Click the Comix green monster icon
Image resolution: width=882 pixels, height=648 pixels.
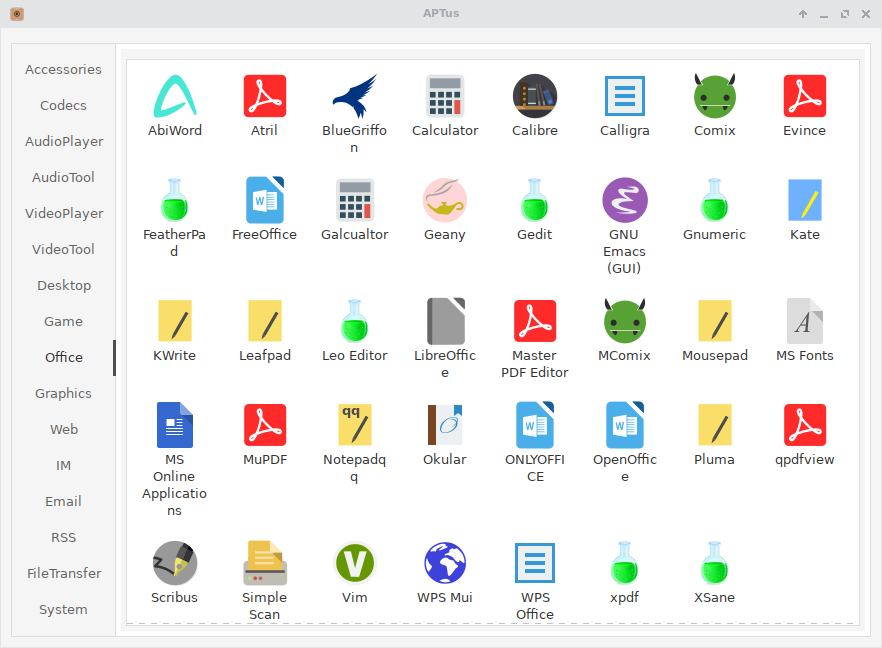click(714, 96)
